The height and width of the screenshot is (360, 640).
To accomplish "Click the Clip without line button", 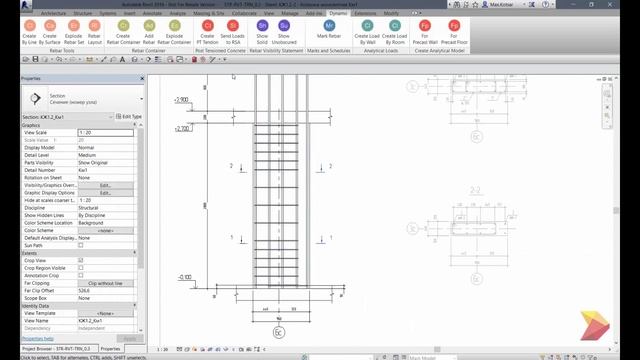I will (x=105, y=283).
